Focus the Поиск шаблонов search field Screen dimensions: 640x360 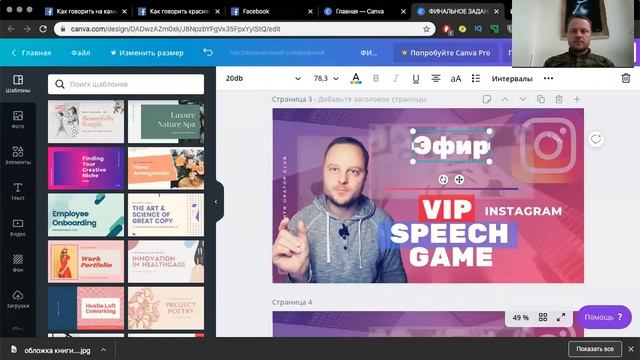click(x=126, y=84)
